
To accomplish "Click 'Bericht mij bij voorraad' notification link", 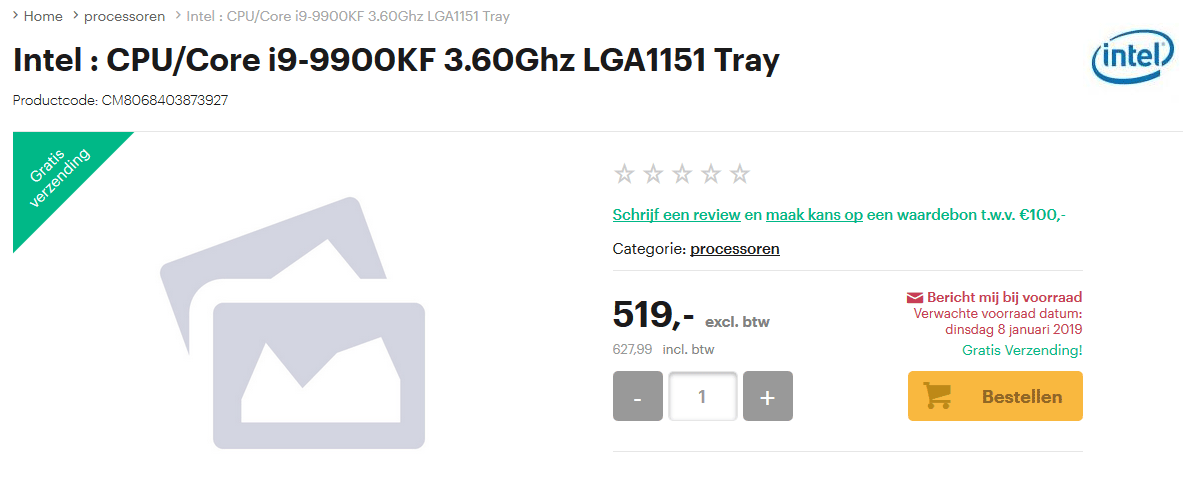I will tap(1005, 297).
